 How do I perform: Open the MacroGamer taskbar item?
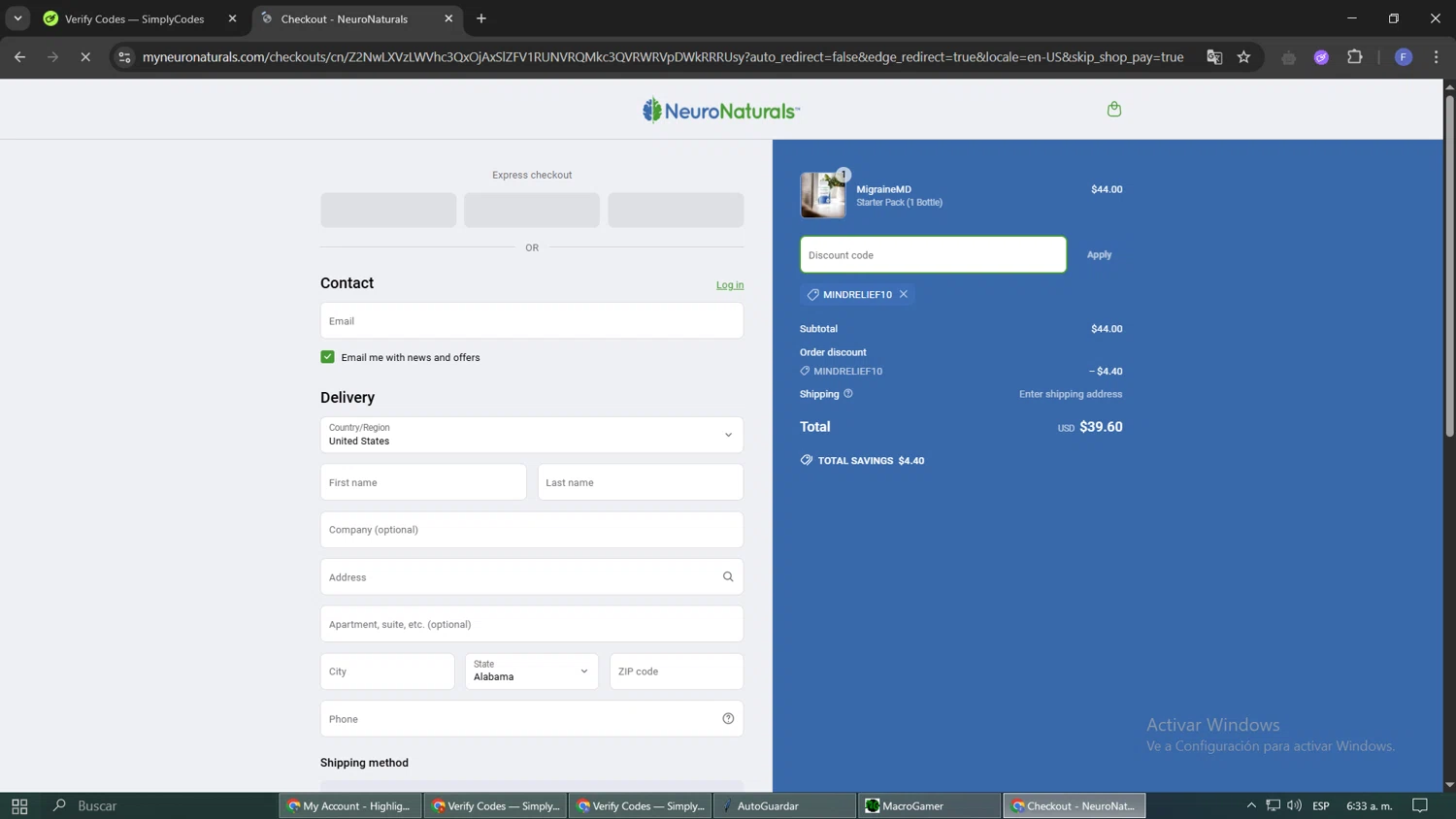pos(929,805)
